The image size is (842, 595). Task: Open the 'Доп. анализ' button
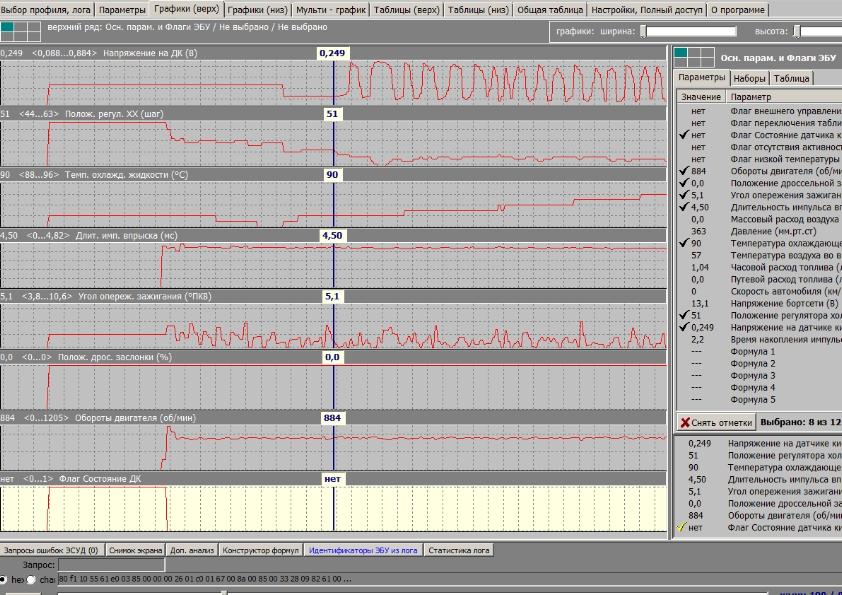192,550
